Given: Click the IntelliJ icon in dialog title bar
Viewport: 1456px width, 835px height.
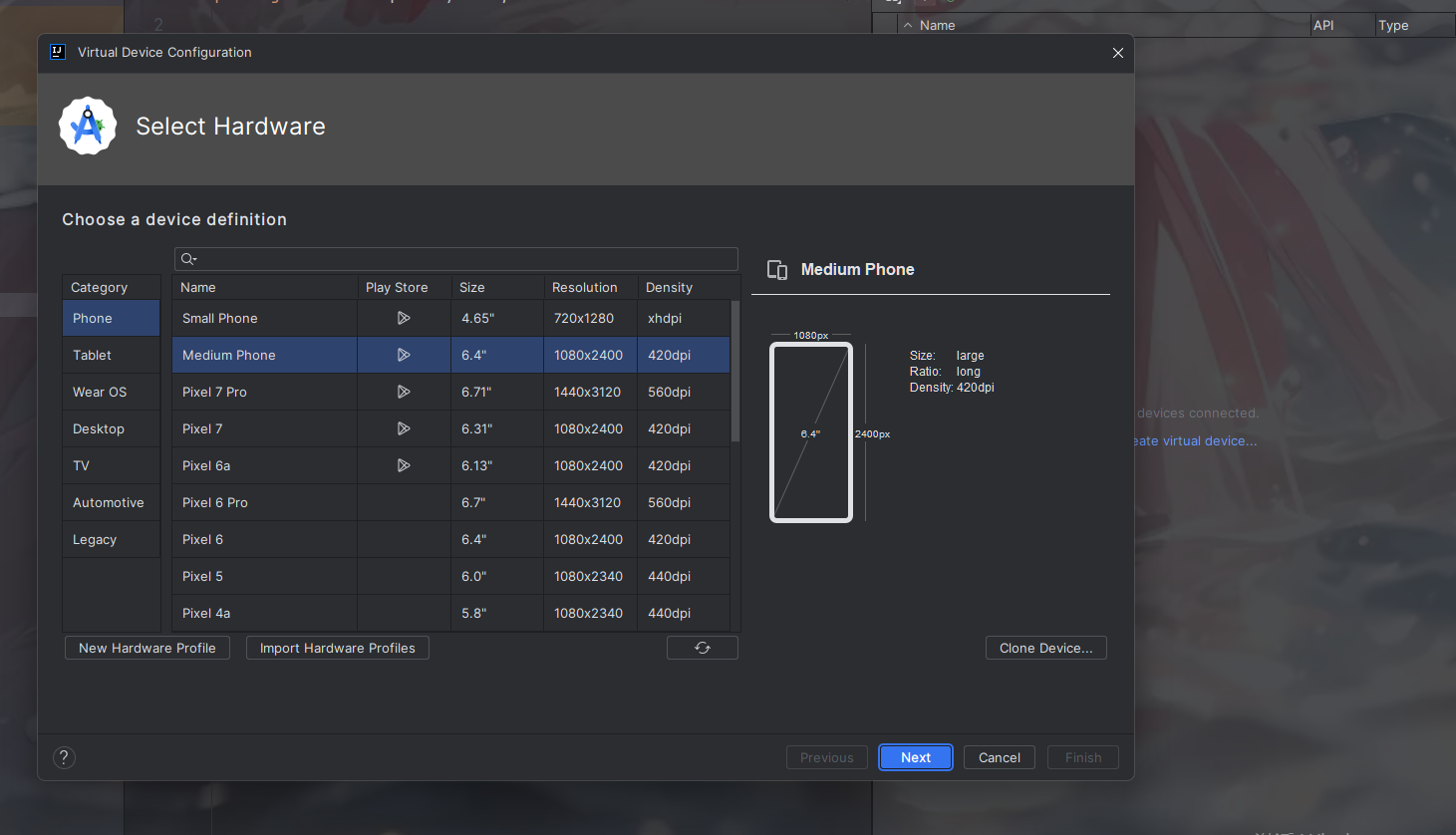Looking at the screenshot, I should pyautogui.click(x=58, y=52).
